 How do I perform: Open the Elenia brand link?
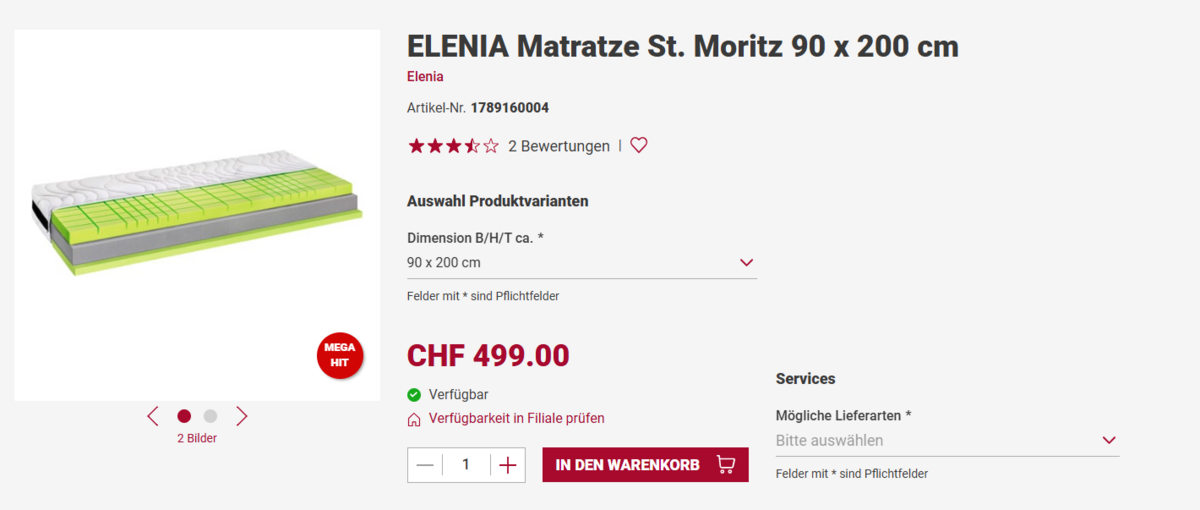[425, 76]
